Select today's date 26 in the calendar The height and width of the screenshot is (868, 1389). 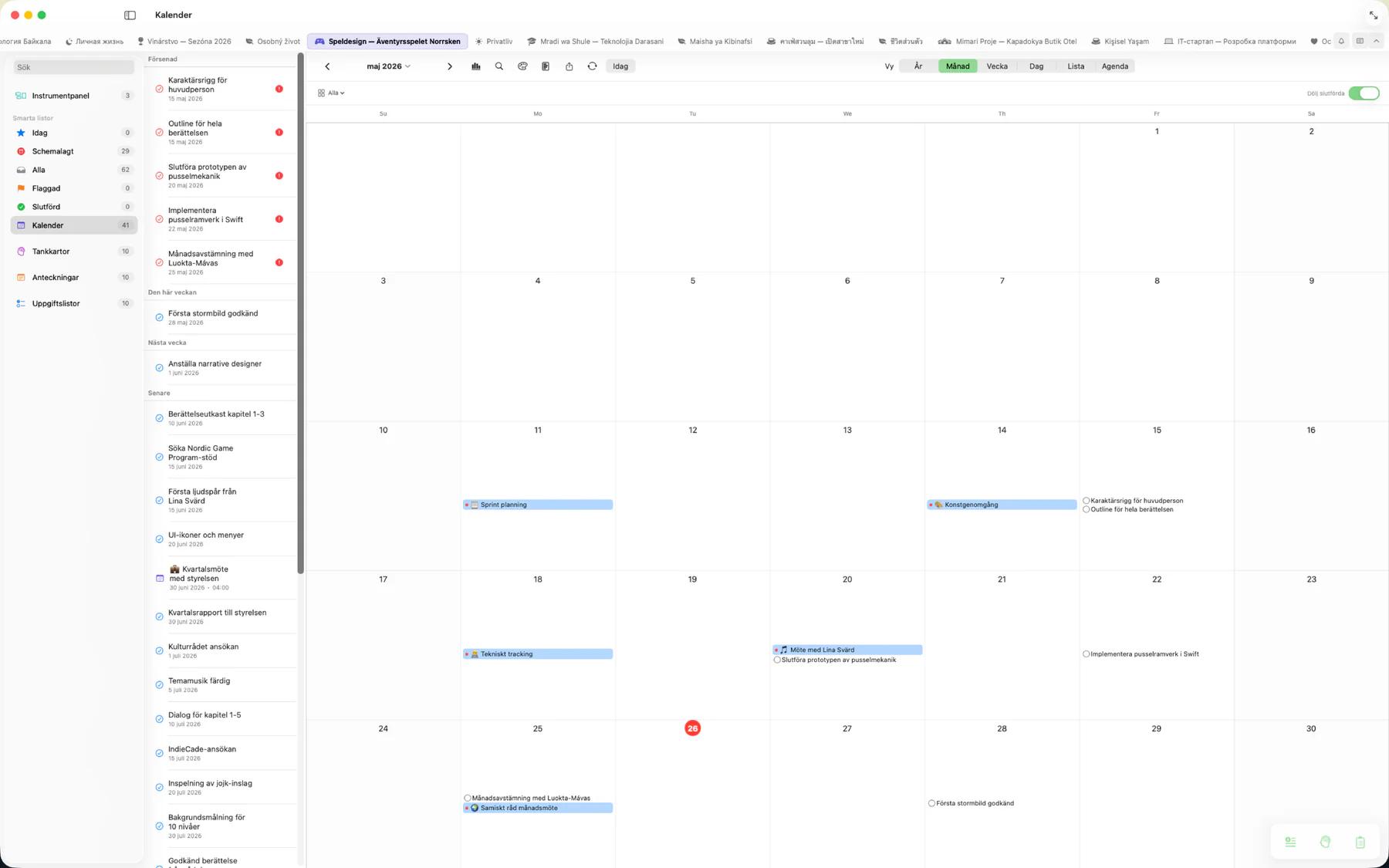coord(692,728)
